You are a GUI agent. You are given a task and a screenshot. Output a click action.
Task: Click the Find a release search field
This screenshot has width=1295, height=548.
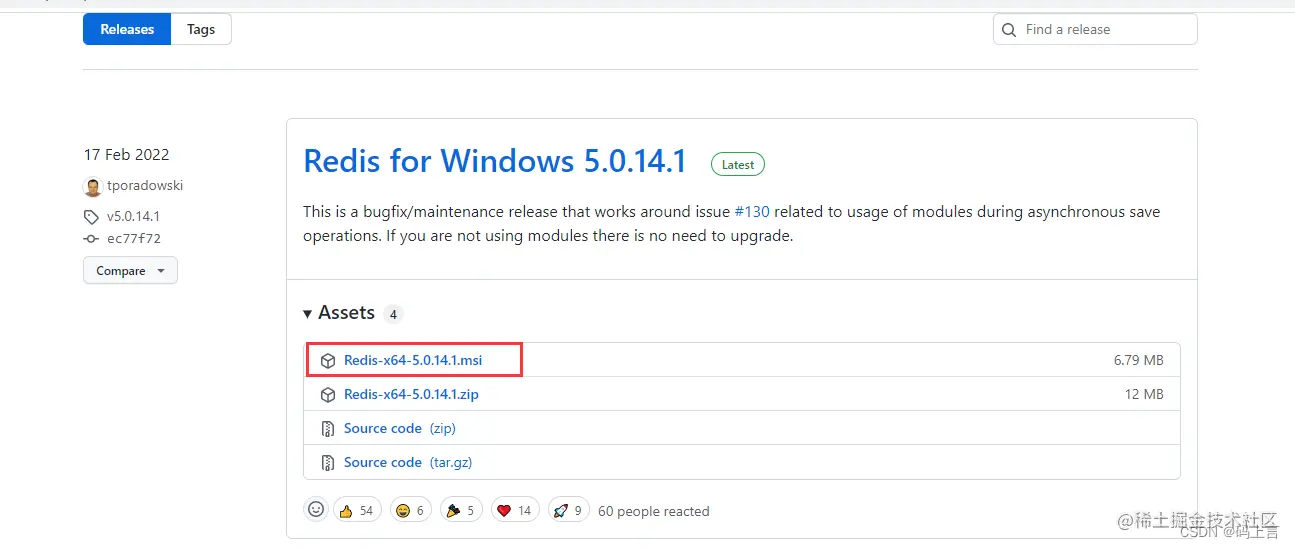click(x=1095, y=29)
